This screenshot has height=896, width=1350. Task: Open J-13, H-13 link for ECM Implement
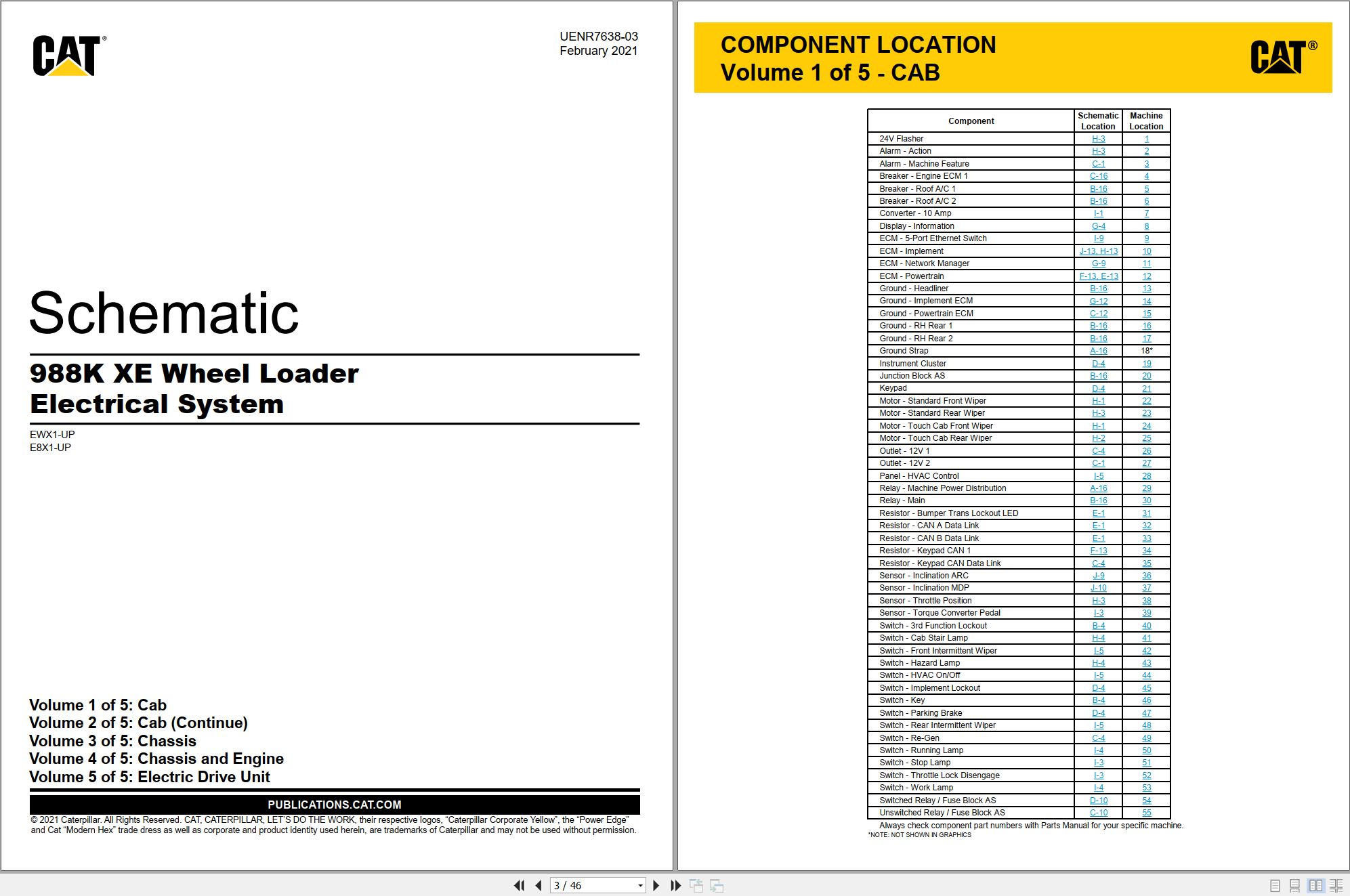1098,251
